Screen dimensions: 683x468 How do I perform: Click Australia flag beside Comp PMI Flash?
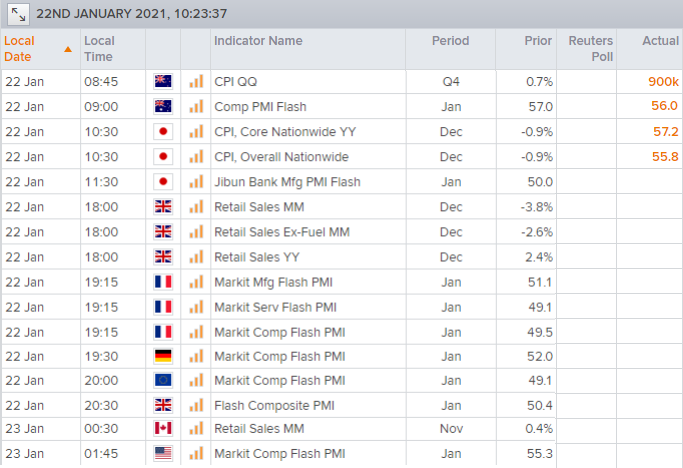click(x=163, y=106)
